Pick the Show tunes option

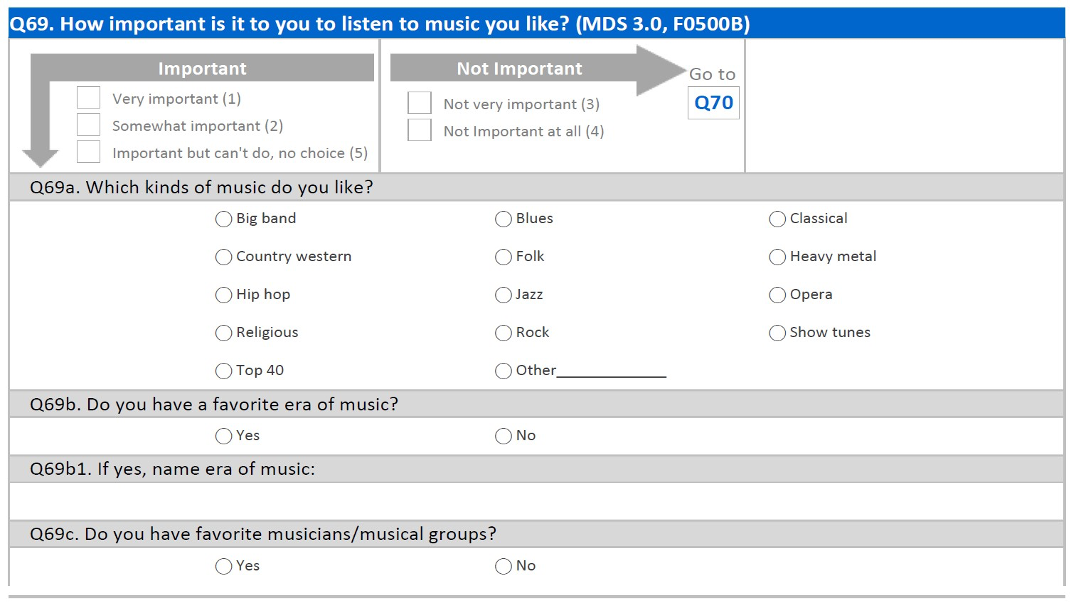(x=777, y=332)
